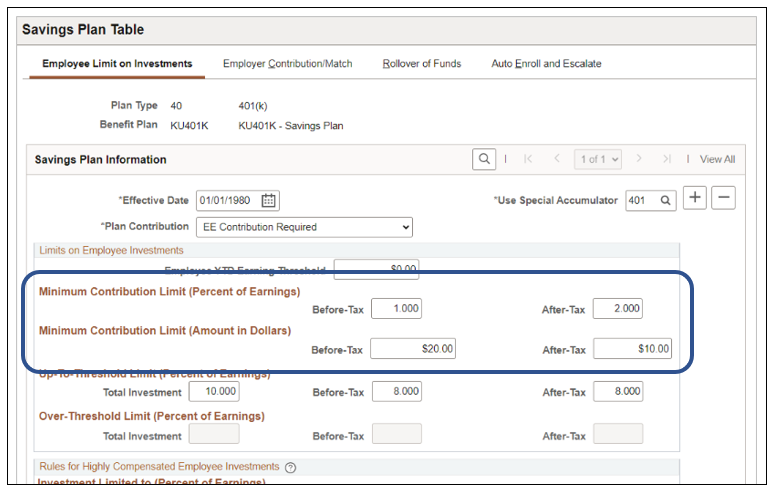774x490 pixels.
Task: Focus the Minimum Percent Before-Tax field
Action: (x=397, y=309)
